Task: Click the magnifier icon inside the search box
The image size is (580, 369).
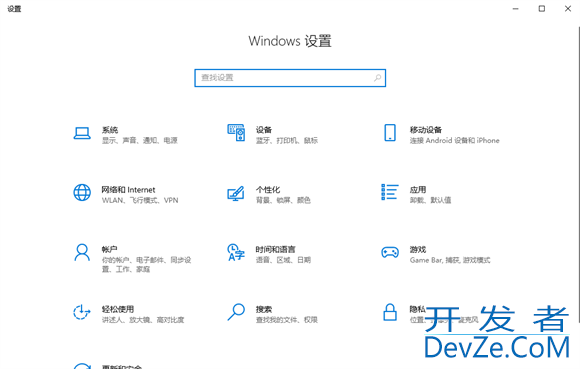Action: coord(377,78)
